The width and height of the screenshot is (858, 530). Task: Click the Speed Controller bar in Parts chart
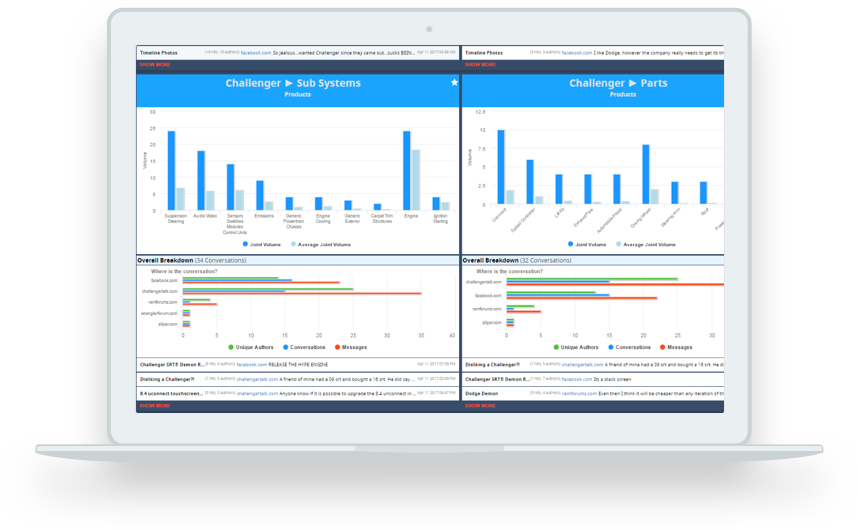[x=530, y=182]
